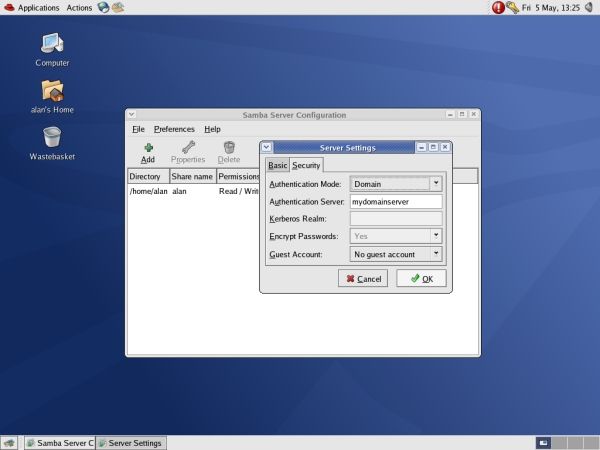
Task: Minimize the Server Settings dialog
Action: click(421, 147)
